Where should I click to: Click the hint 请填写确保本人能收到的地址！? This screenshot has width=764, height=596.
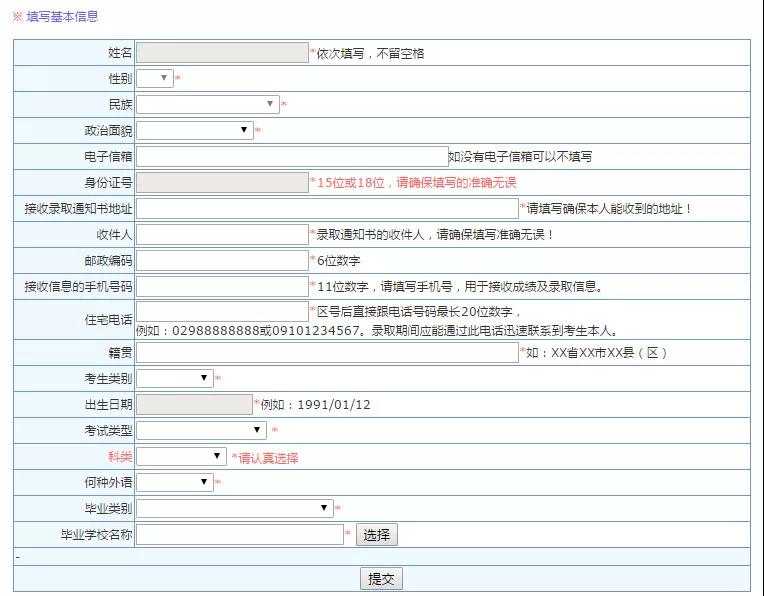click(x=609, y=209)
